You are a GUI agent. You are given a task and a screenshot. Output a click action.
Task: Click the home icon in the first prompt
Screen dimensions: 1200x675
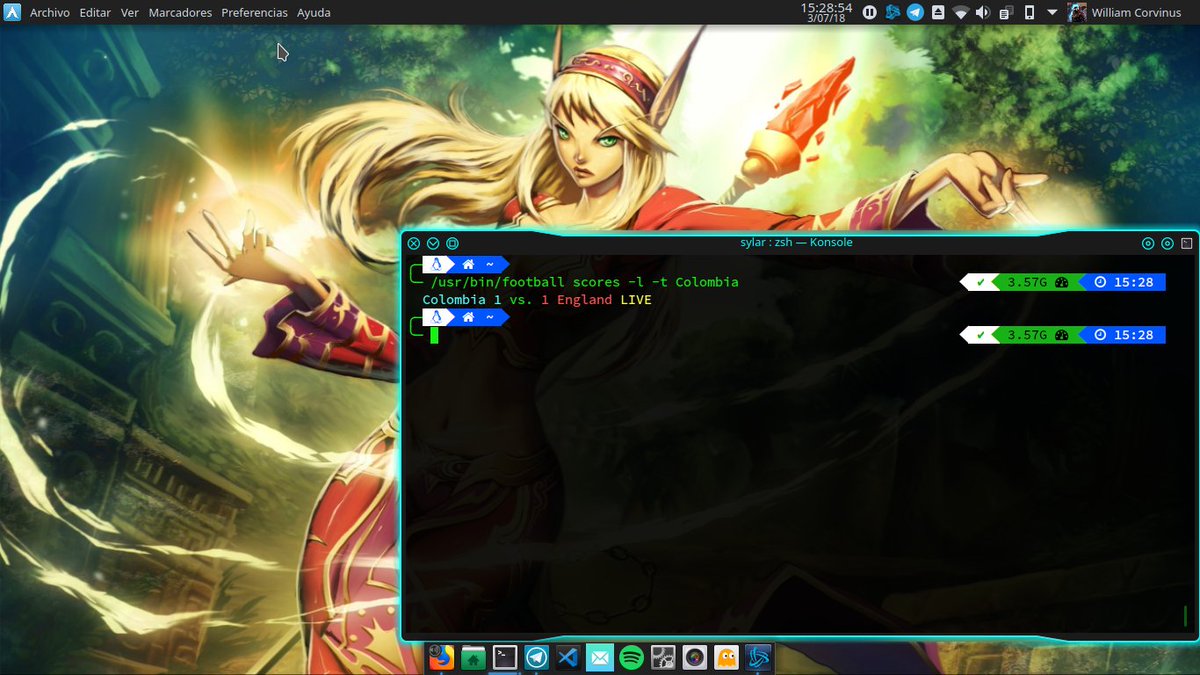467,264
